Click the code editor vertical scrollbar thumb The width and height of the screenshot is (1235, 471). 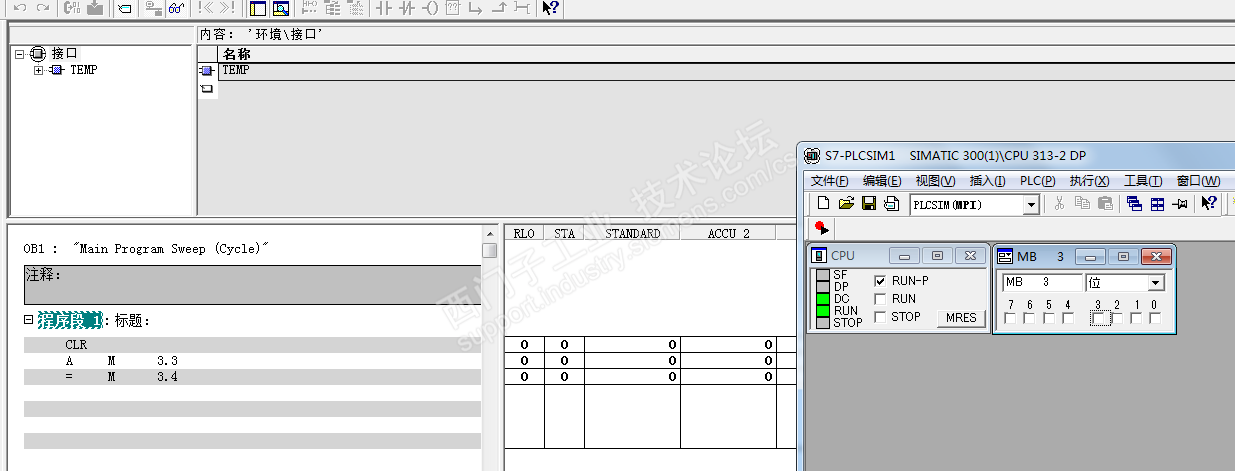[x=489, y=250]
